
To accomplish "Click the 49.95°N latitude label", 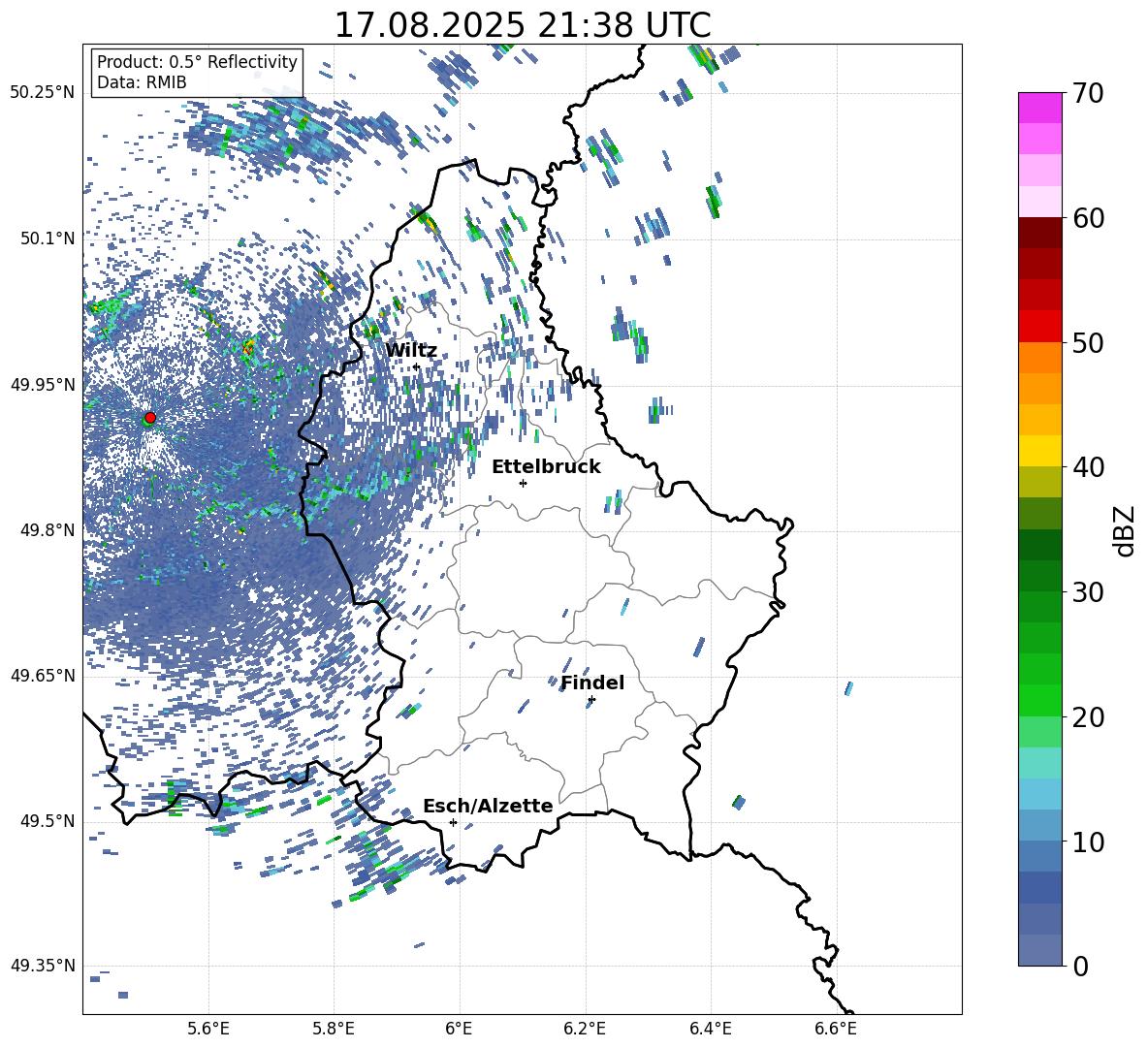I will coord(43,385).
